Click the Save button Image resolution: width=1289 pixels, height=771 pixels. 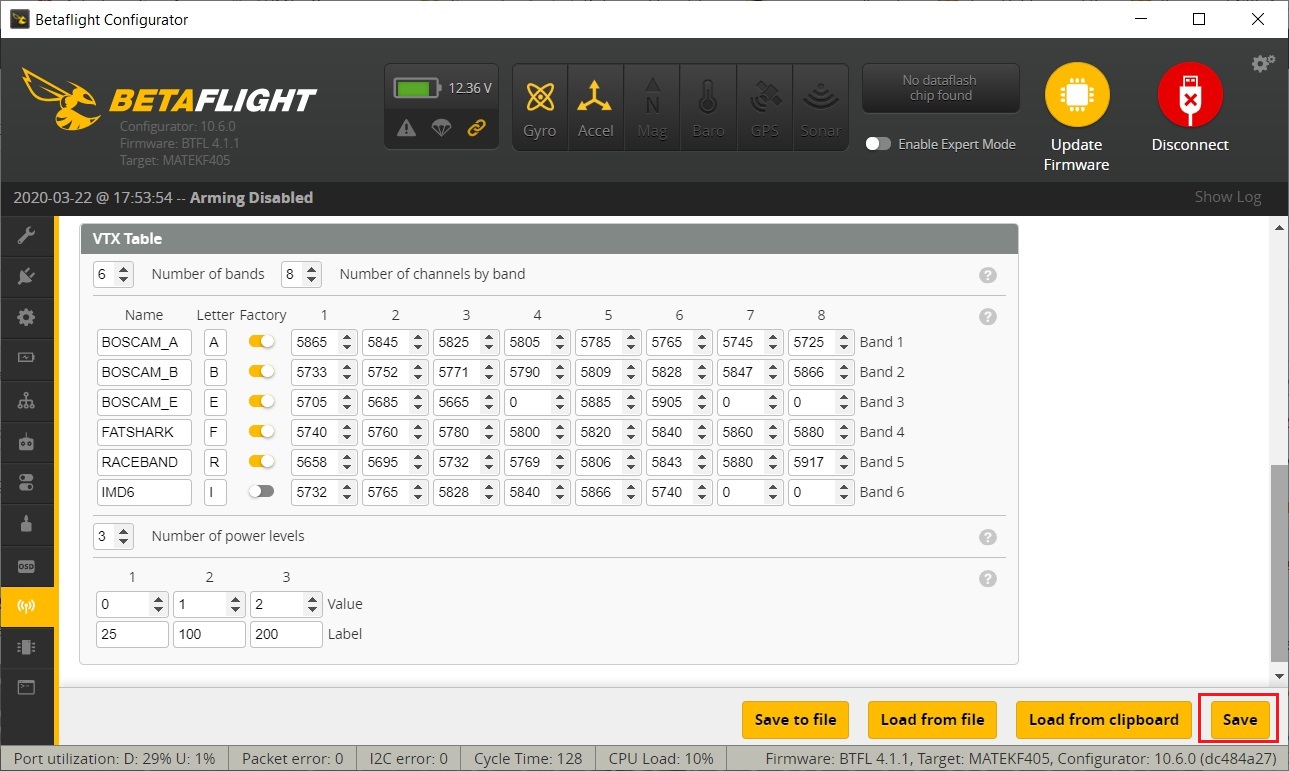[x=1240, y=719]
